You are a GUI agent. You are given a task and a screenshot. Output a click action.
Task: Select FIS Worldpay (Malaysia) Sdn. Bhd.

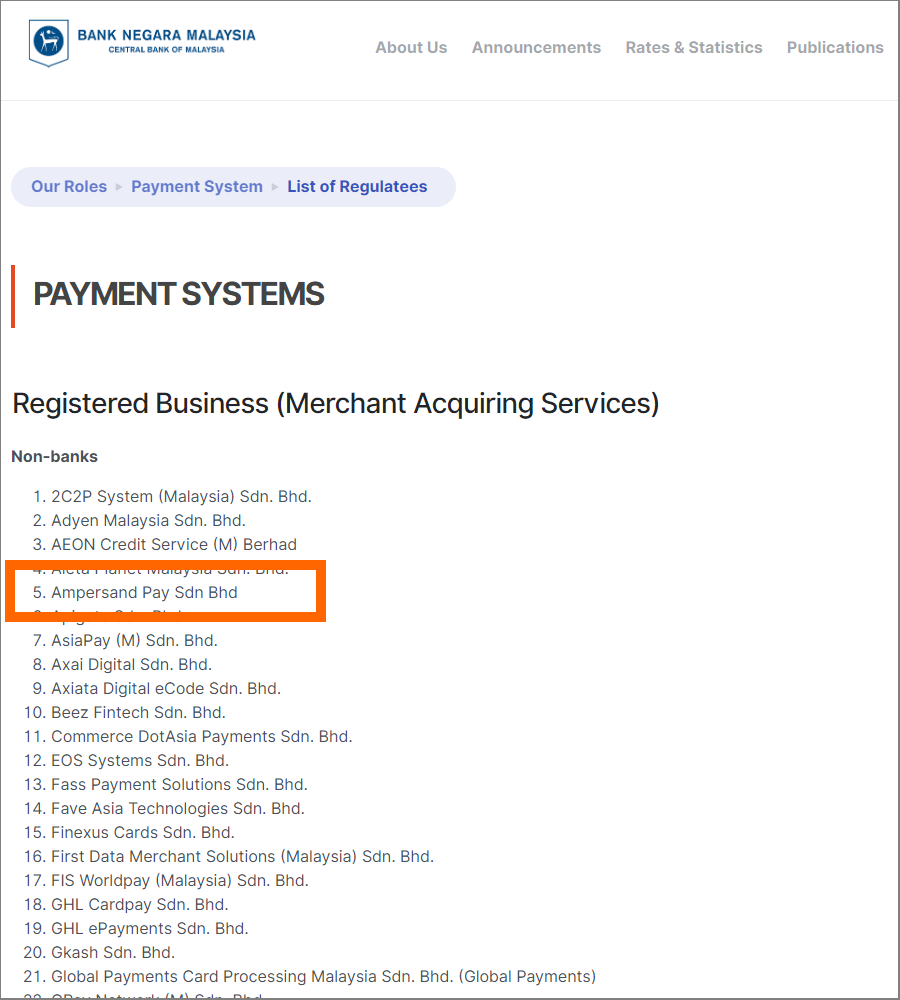[180, 881]
